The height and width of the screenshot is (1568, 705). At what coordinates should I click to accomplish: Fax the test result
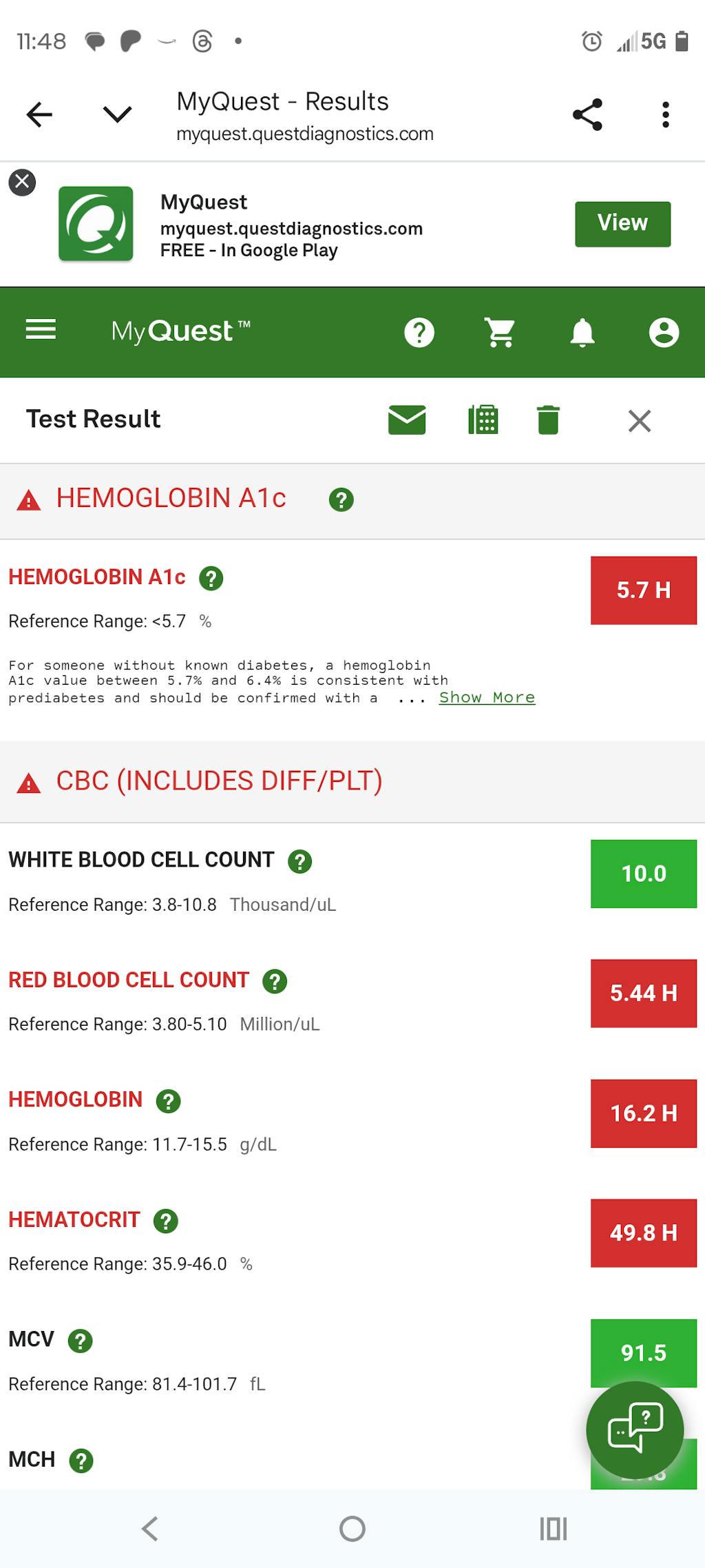click(483, 420)
